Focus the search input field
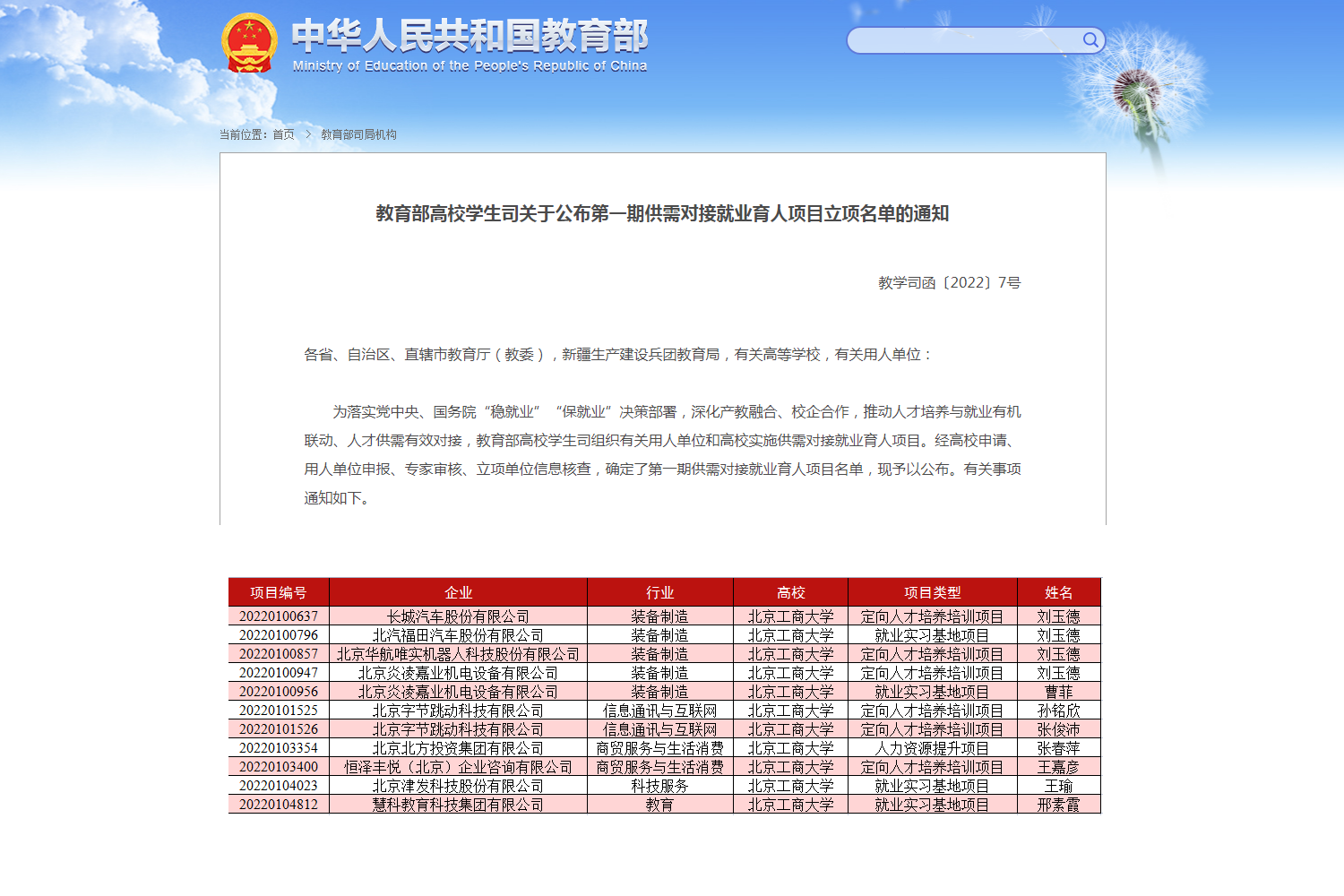This screenshot has width=1344, height=896. tap(963, 40)
